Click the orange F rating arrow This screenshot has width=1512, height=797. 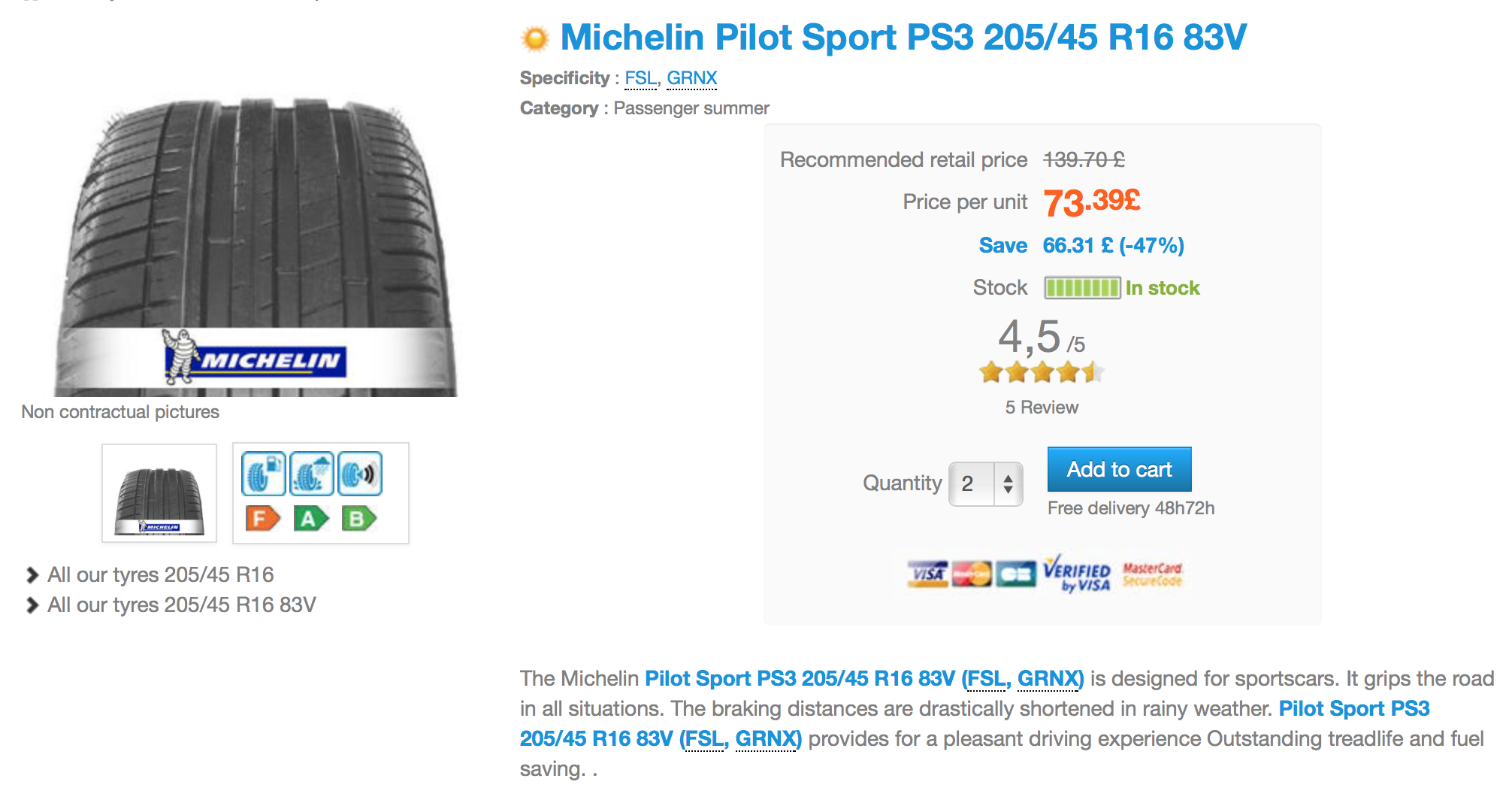[x=262, y=518]
